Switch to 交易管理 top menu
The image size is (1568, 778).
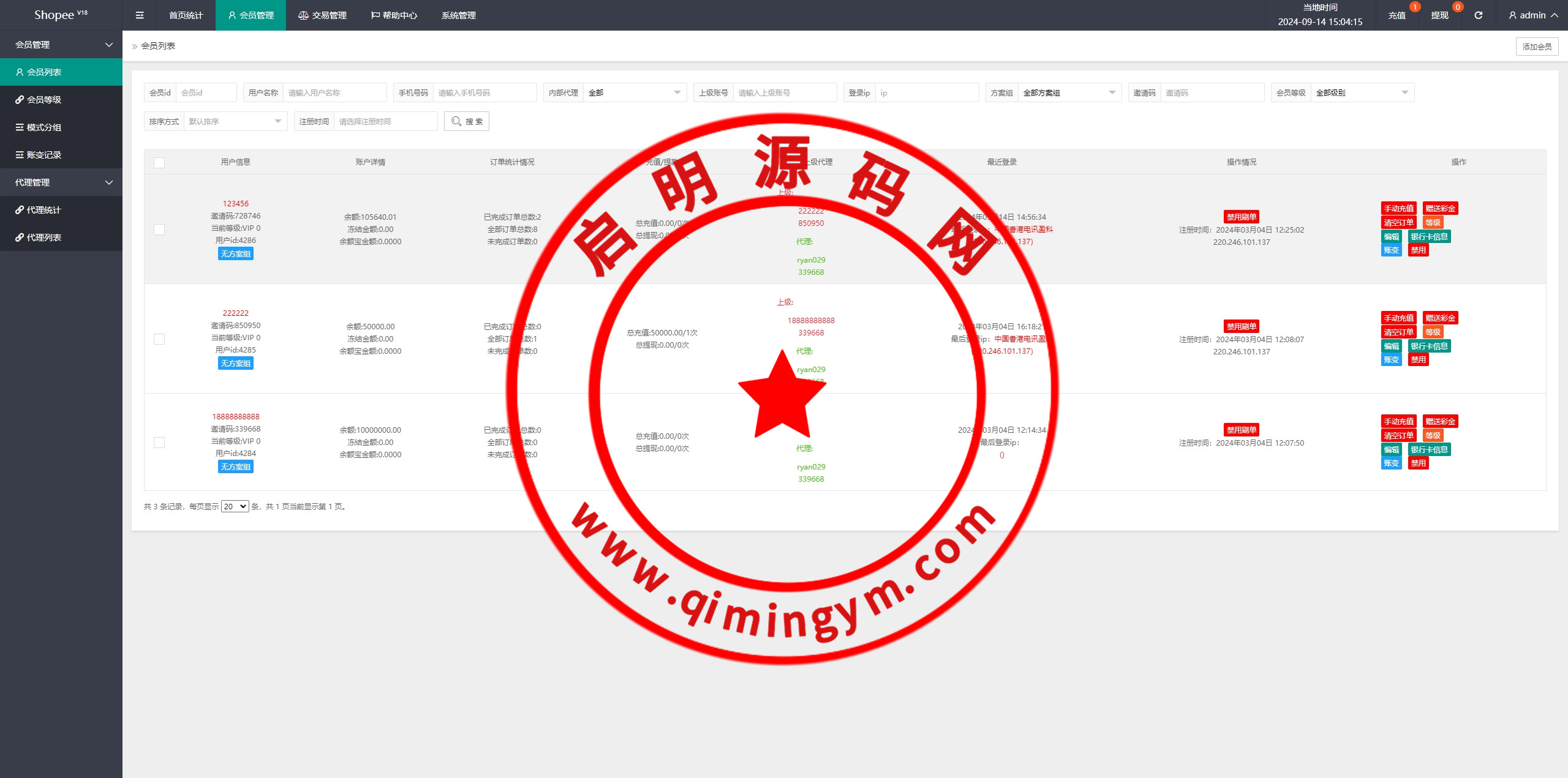(322, 15)
